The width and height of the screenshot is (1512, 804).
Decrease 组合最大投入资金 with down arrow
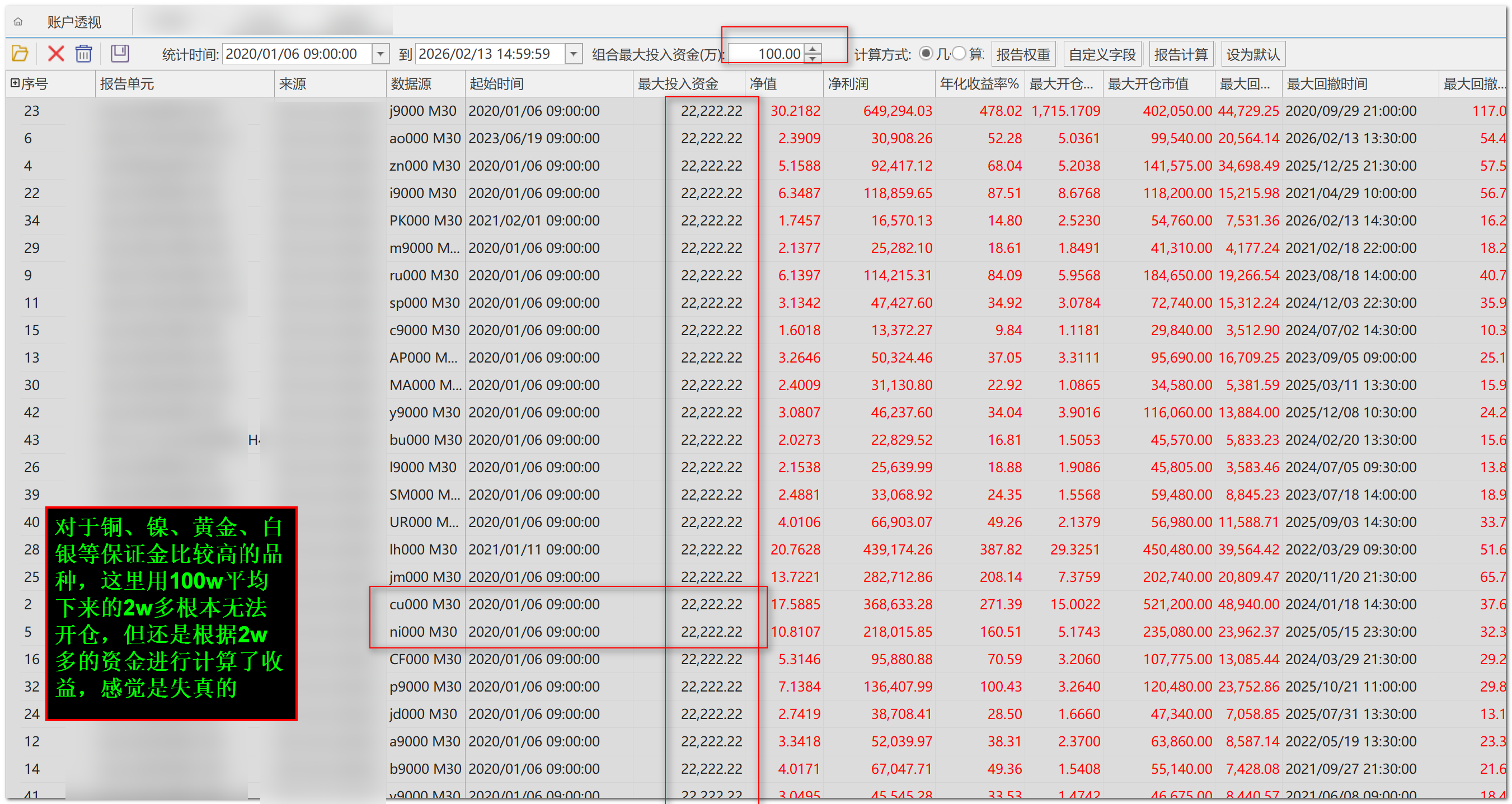(813, 59)
